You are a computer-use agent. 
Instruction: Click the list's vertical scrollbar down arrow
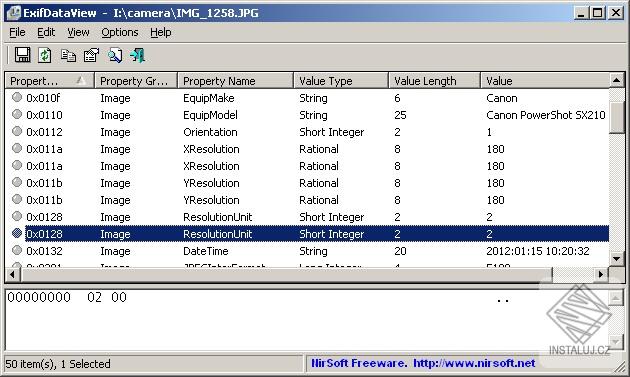616,258
